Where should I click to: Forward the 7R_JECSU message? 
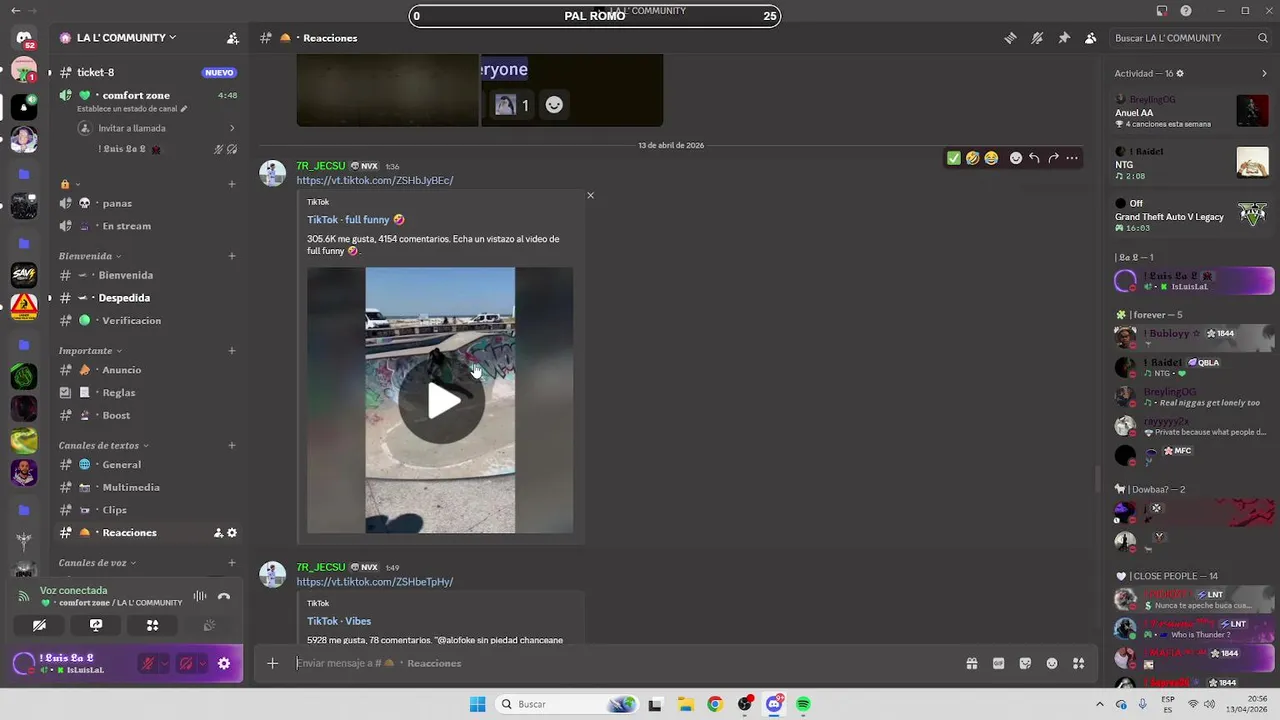click(x=1053, y=158)
